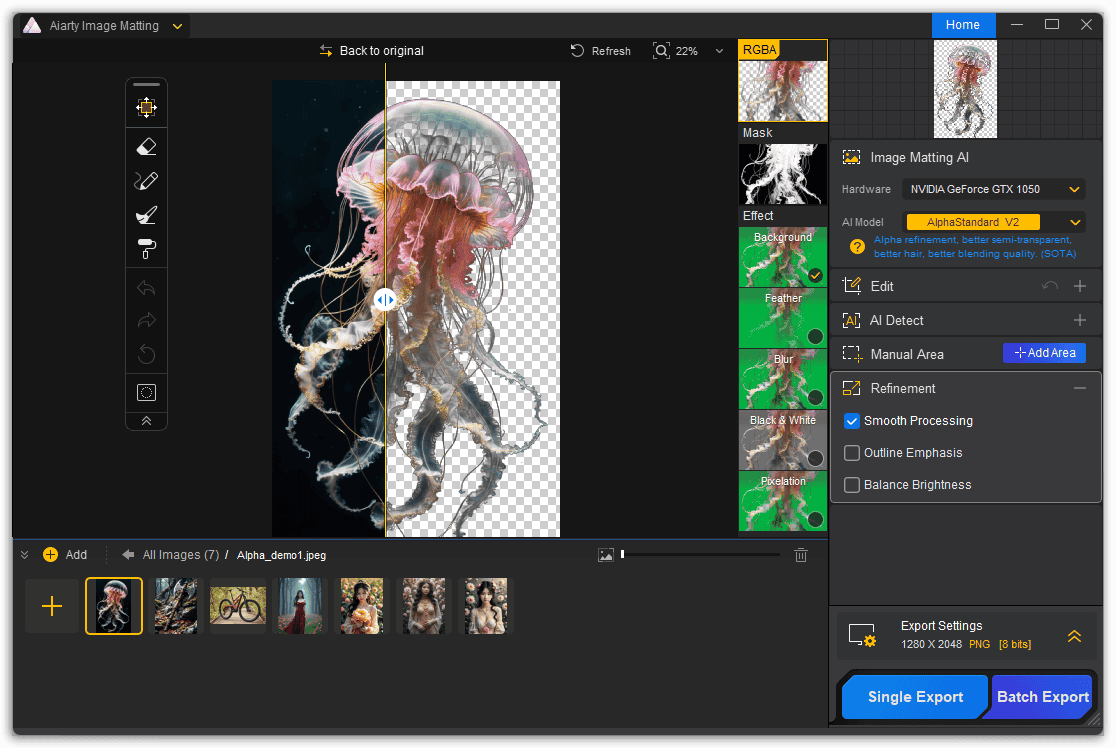This screenshot has height=748, width=1116.
Task: Select the Brush tool
Action: (x=147, y=181)
